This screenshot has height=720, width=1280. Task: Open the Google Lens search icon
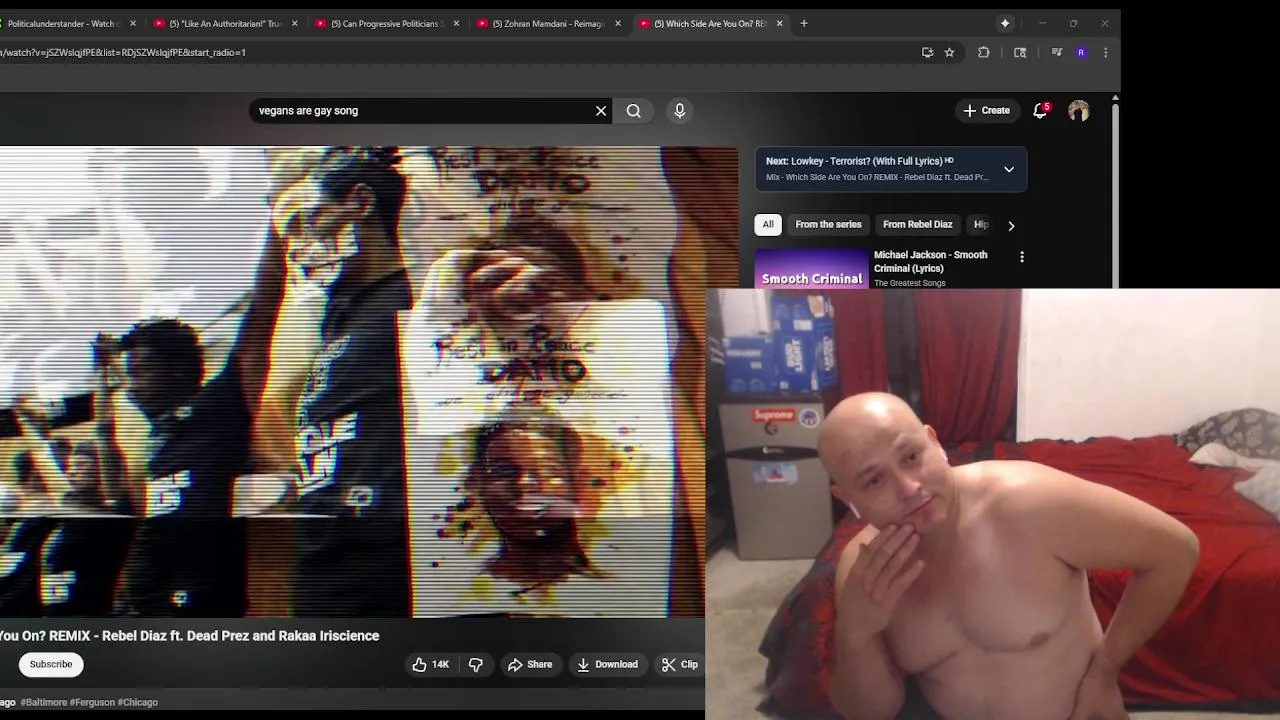tap(1020, 52)
